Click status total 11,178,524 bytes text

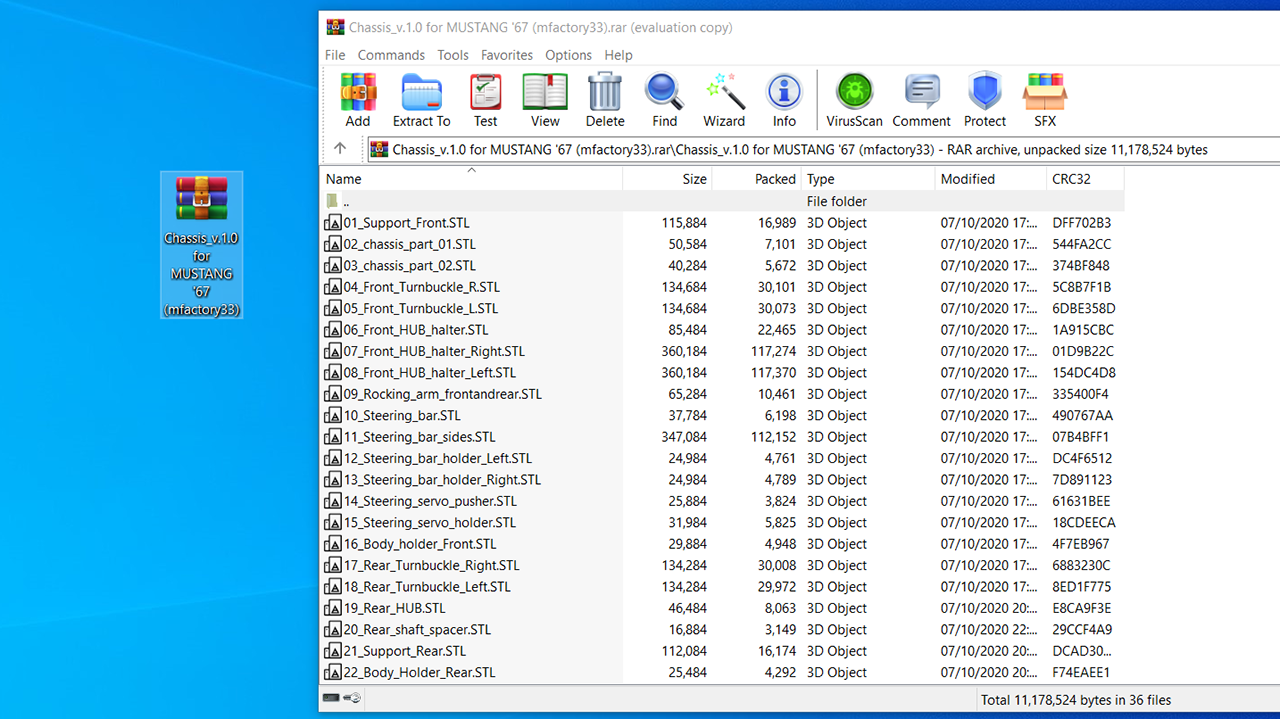(x=1076, y=700)
